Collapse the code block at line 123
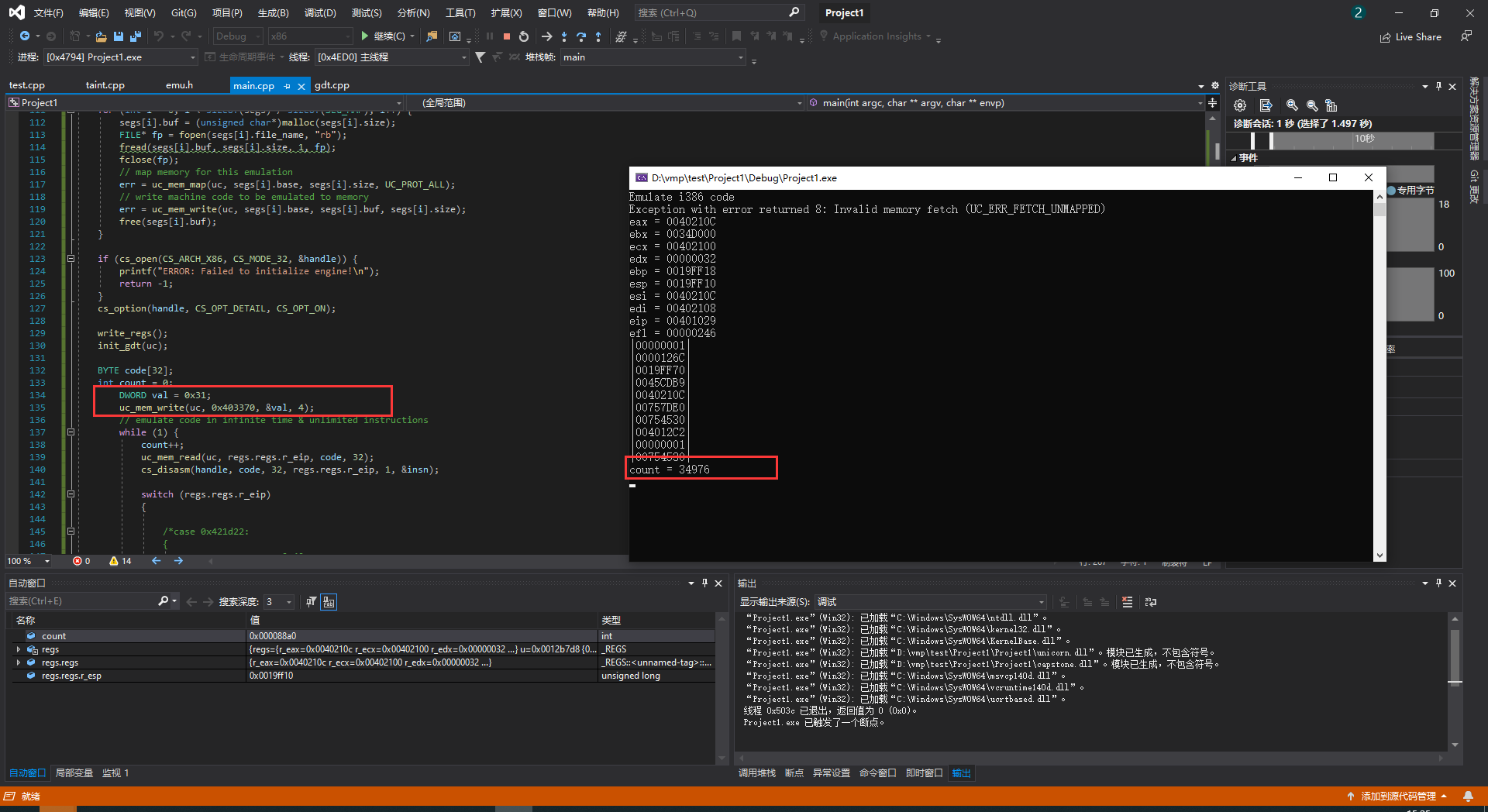 pyautogui.click(x=71, y=259)
